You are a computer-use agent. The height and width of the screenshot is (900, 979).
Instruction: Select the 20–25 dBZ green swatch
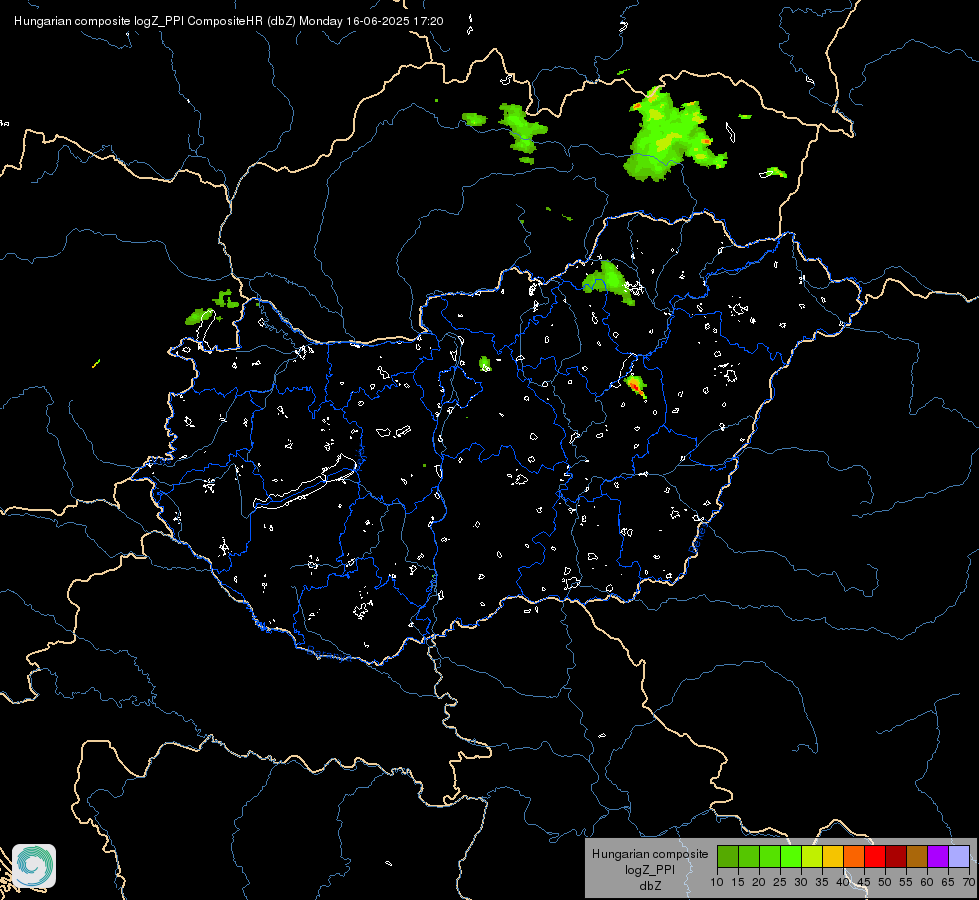click(770, 856)
